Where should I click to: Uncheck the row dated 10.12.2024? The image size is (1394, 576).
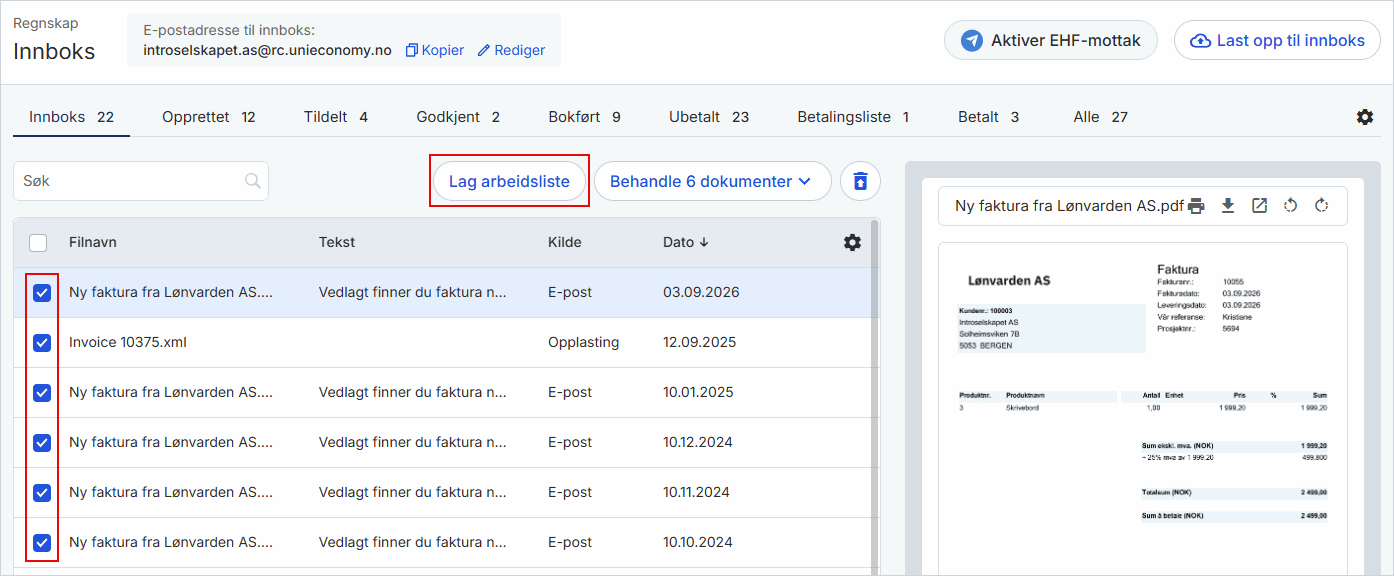pyautogui.click(x=42, y=442)
